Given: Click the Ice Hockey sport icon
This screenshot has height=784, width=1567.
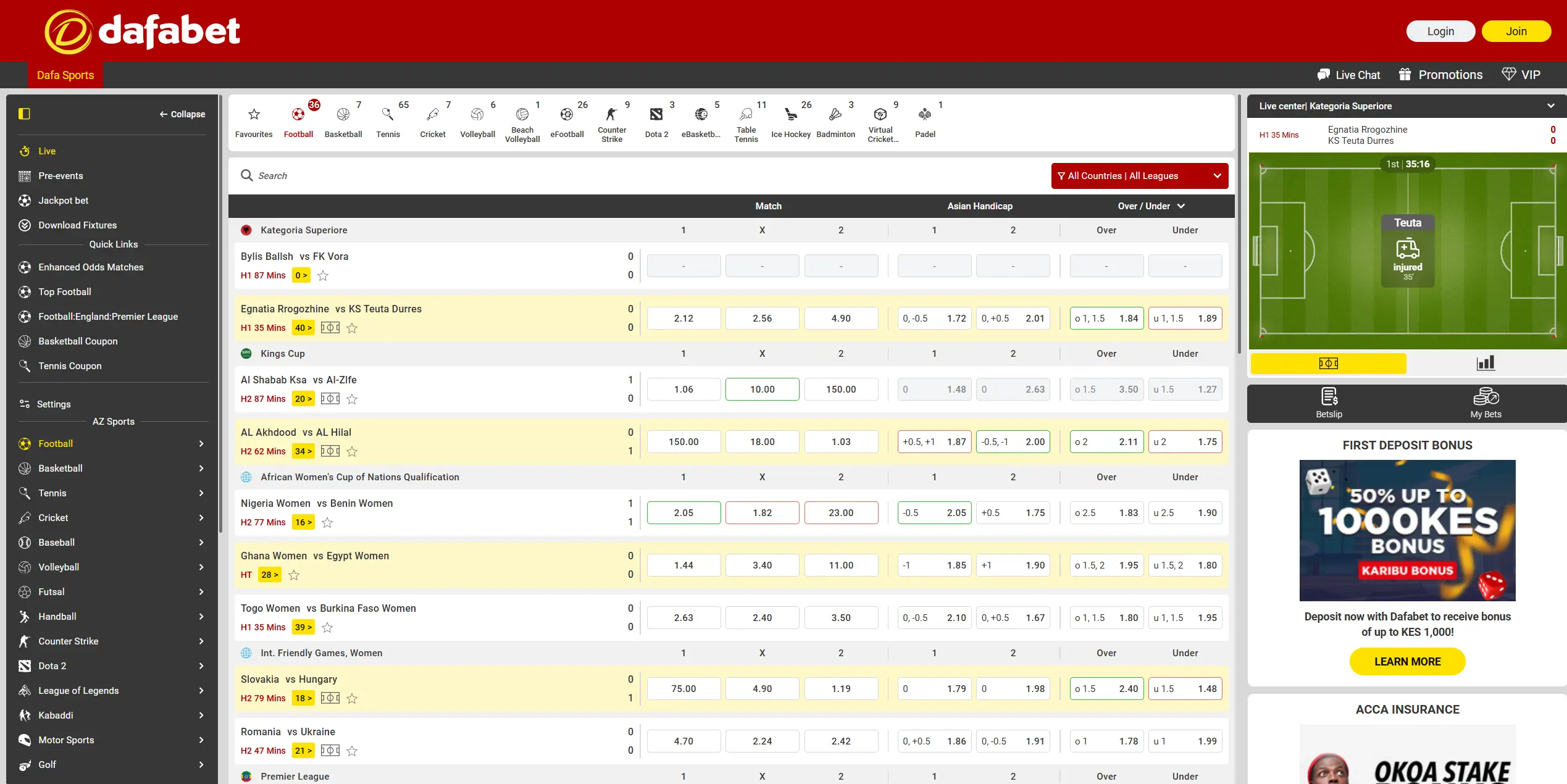Looking at the screenshot, I should [791, 115].
